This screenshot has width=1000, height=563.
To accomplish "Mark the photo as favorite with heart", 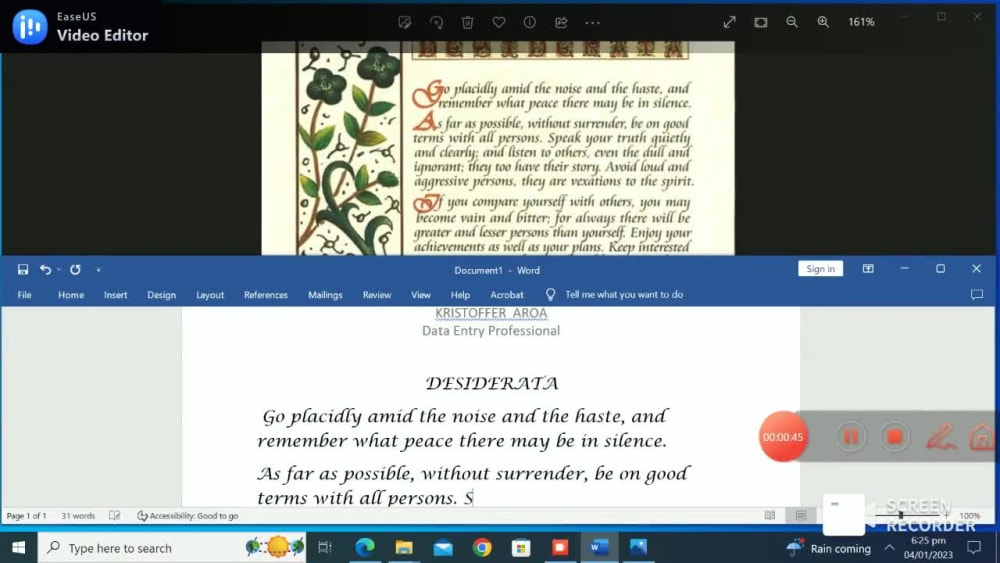I will click(x=499, y=22).
